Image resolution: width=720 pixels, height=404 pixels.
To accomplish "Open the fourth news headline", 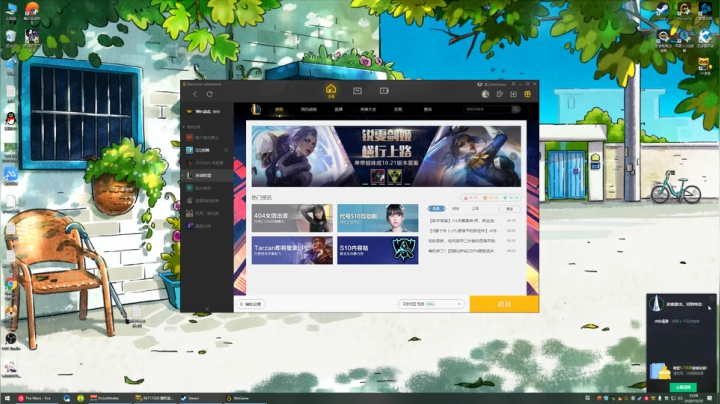I will [463, 251].
